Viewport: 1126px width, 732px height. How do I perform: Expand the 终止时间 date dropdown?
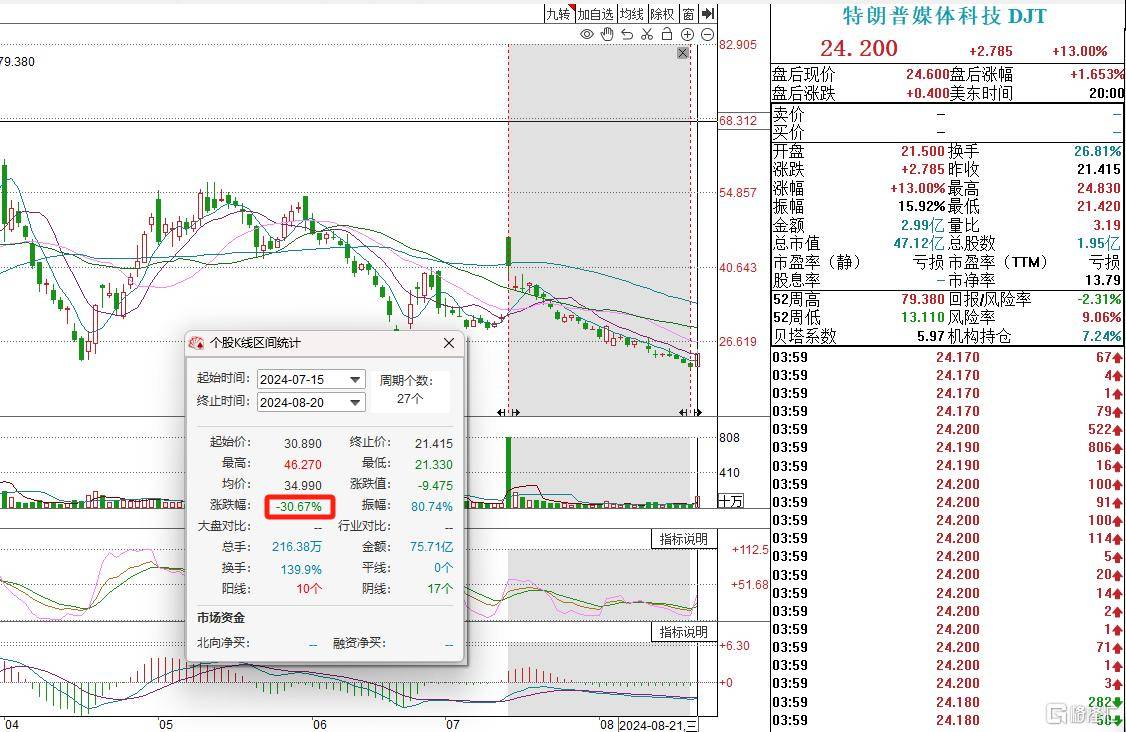(x=355, y=402)
